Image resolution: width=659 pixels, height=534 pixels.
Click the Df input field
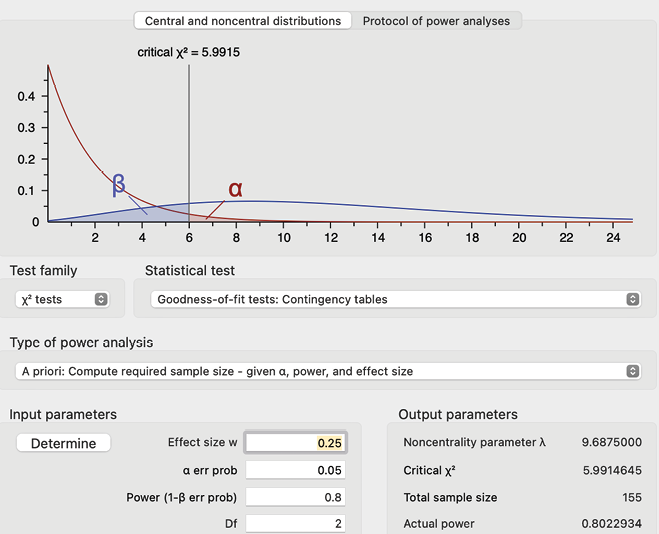pyautogui.click(x=296, y=523)
